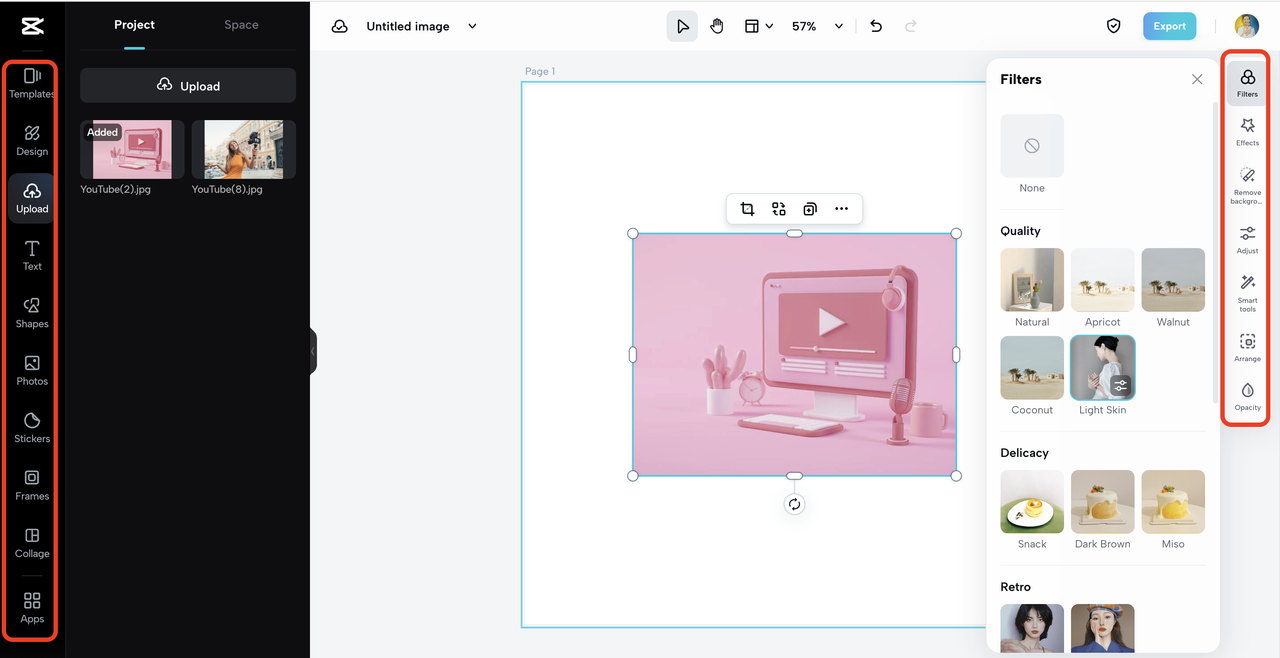Click the shield security icon
Viewport: 1280px width, 658px height.
(x=1113, y=26)
